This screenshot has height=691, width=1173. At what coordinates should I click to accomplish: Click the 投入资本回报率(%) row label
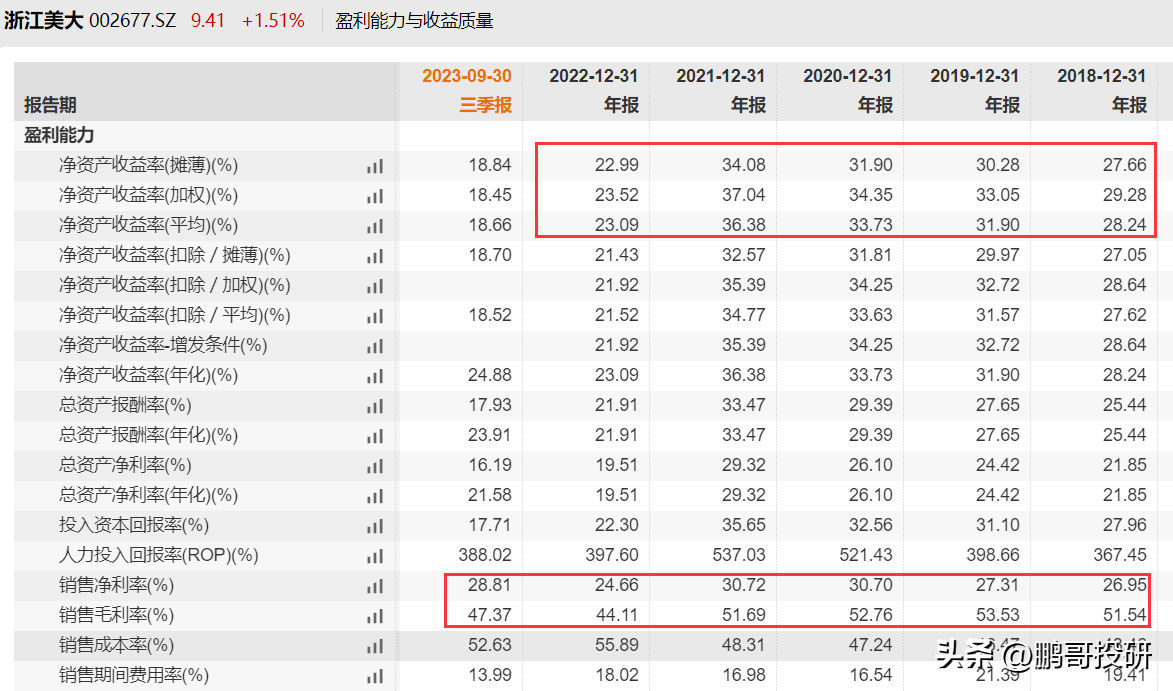click(134, 525)
